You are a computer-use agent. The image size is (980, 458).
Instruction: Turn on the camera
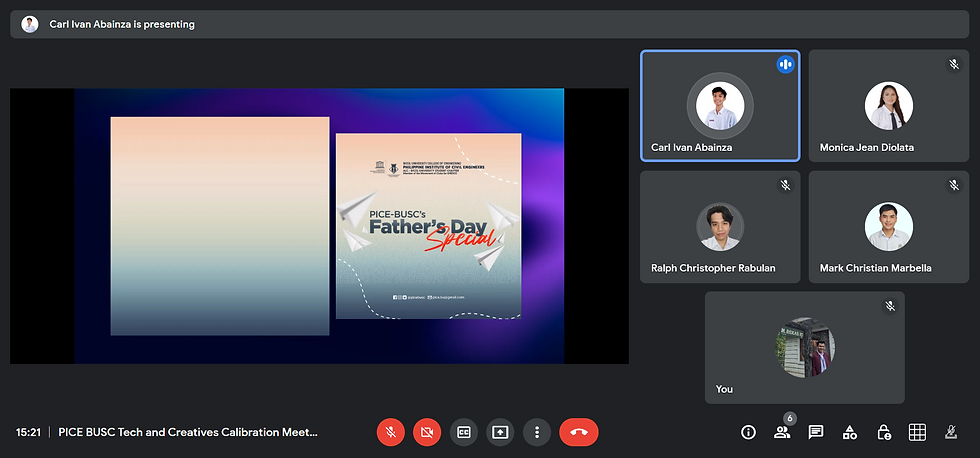pyautogui.click(x=427, y=432)
